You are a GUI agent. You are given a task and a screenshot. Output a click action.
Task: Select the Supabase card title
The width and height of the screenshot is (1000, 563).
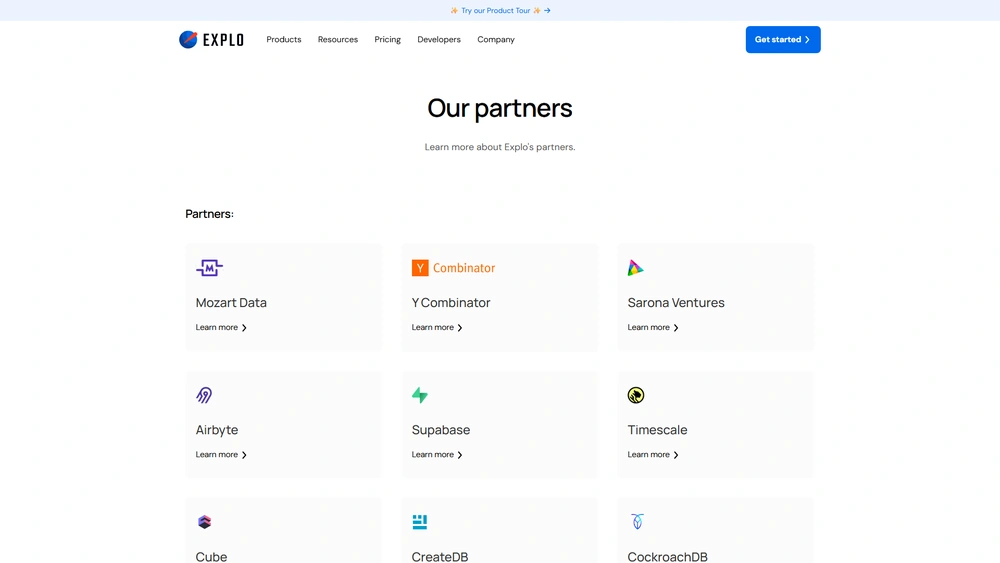441,430
